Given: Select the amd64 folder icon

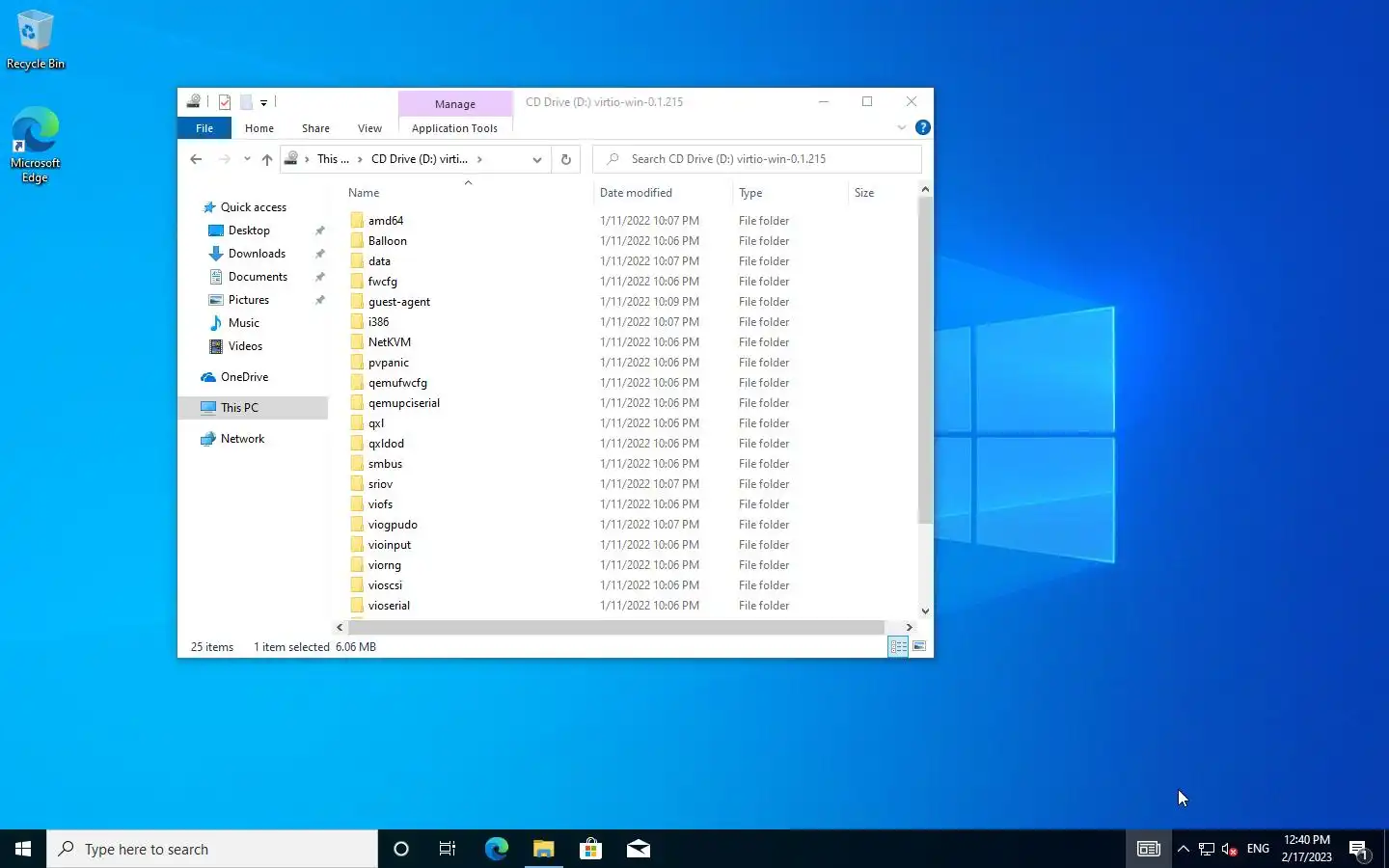Looking at the screenshot, I should click(357, 221).
